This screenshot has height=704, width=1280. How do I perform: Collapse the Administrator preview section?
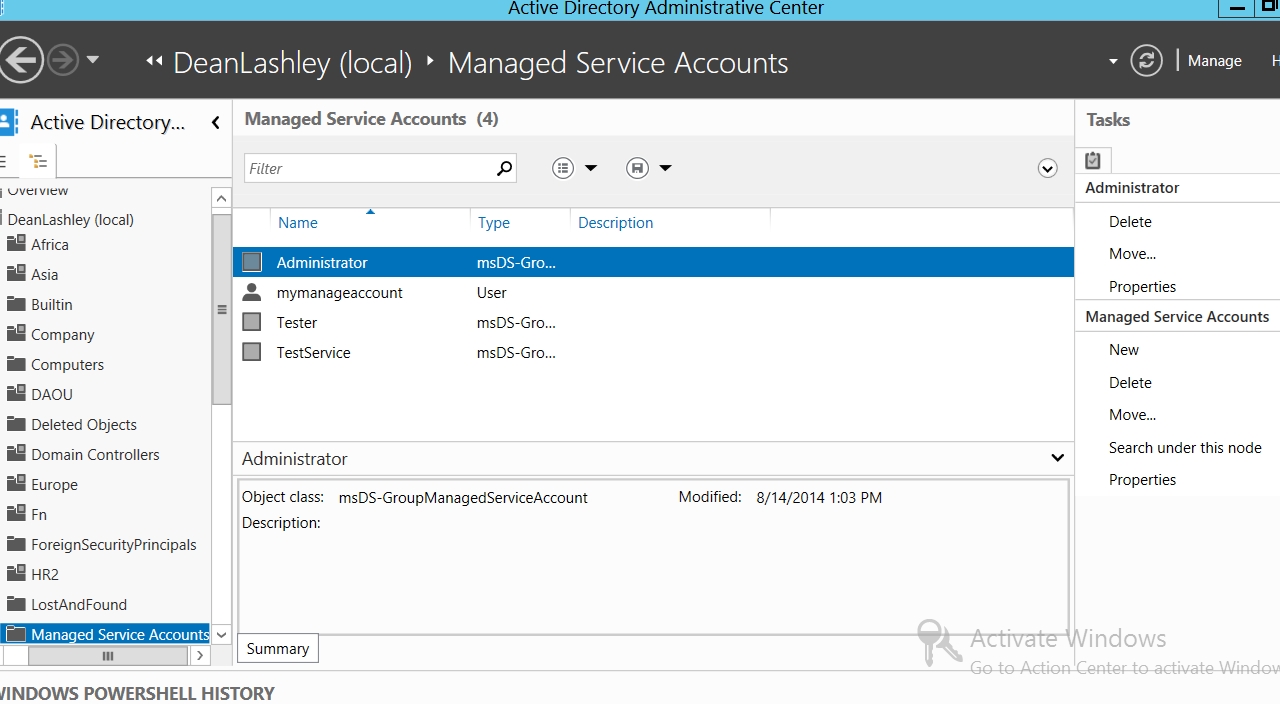(x=1057, y=458)
